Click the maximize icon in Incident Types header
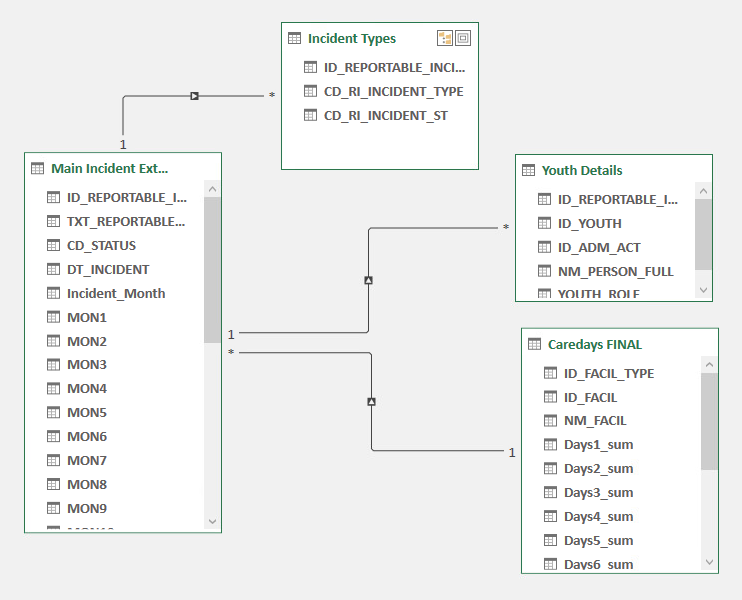Viewport: 742px width, 600px height. pyautogui.click(x=463, y=38)
